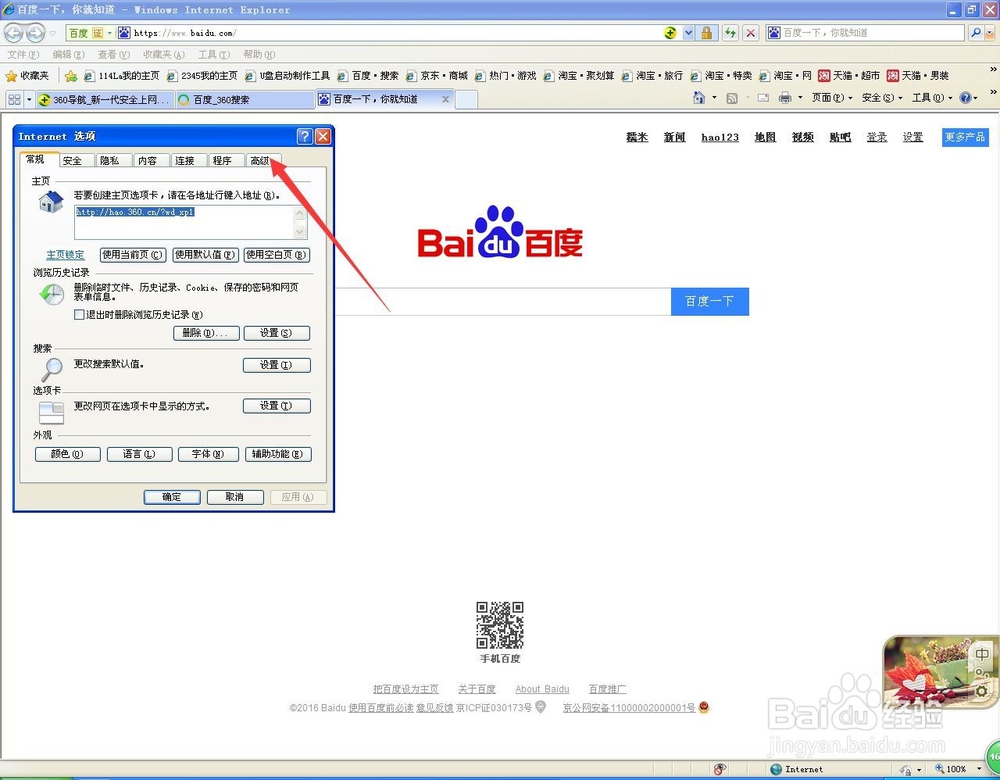Click the 更多产品 button on Baidu page
The width and height of the screenshot is (1000, 780).
965,137
